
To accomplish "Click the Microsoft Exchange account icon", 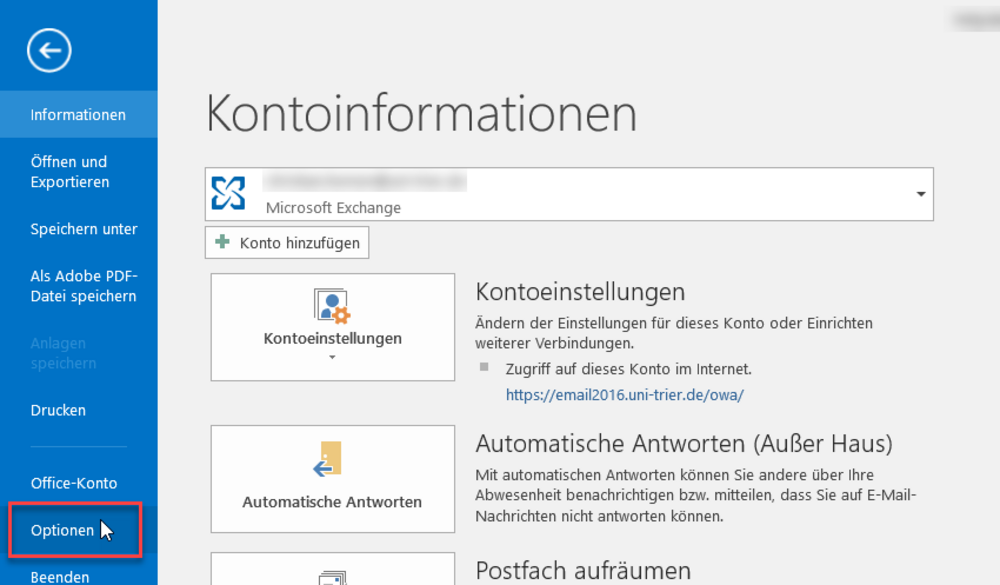I will pyautogui.click(x=229, y=193).
